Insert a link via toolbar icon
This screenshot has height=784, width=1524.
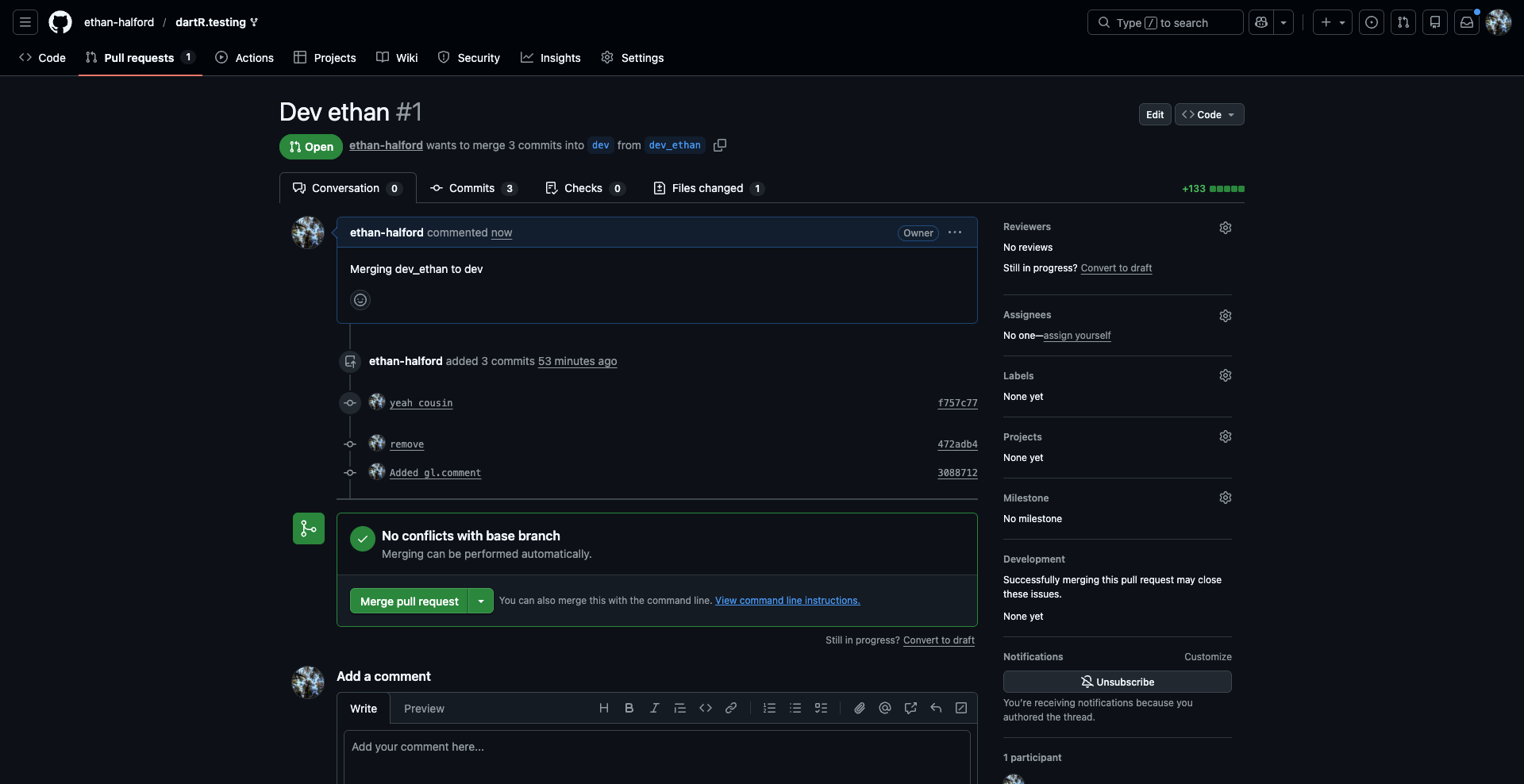click(731, 708)
